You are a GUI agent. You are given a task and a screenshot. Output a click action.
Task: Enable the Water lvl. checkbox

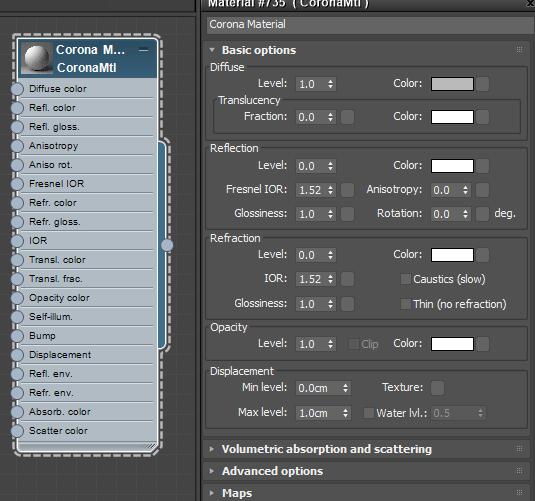coord(368,413)
